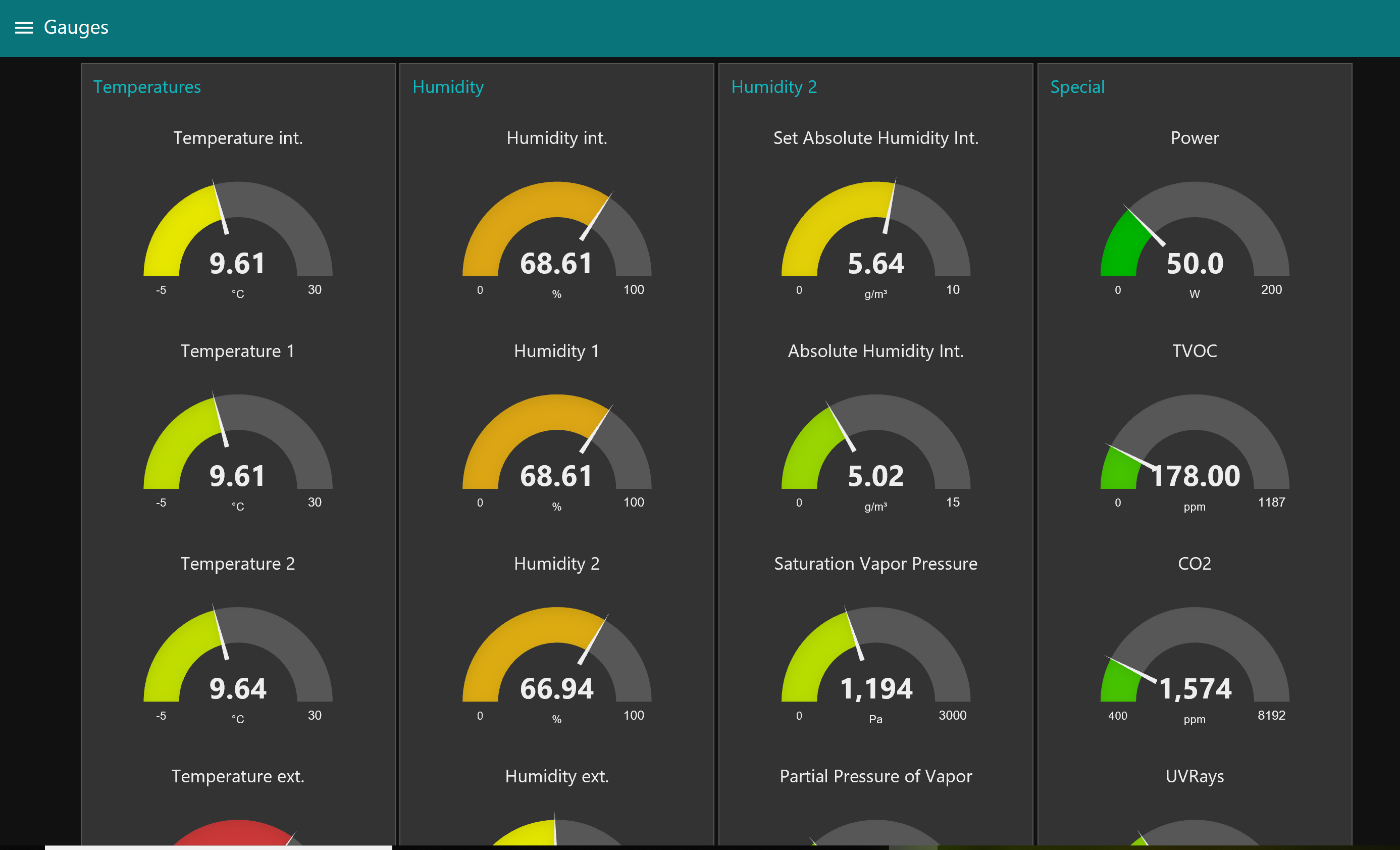Click the 'Temperature int.' label
The image size is (1400, 850).
[x=238, y=138]
